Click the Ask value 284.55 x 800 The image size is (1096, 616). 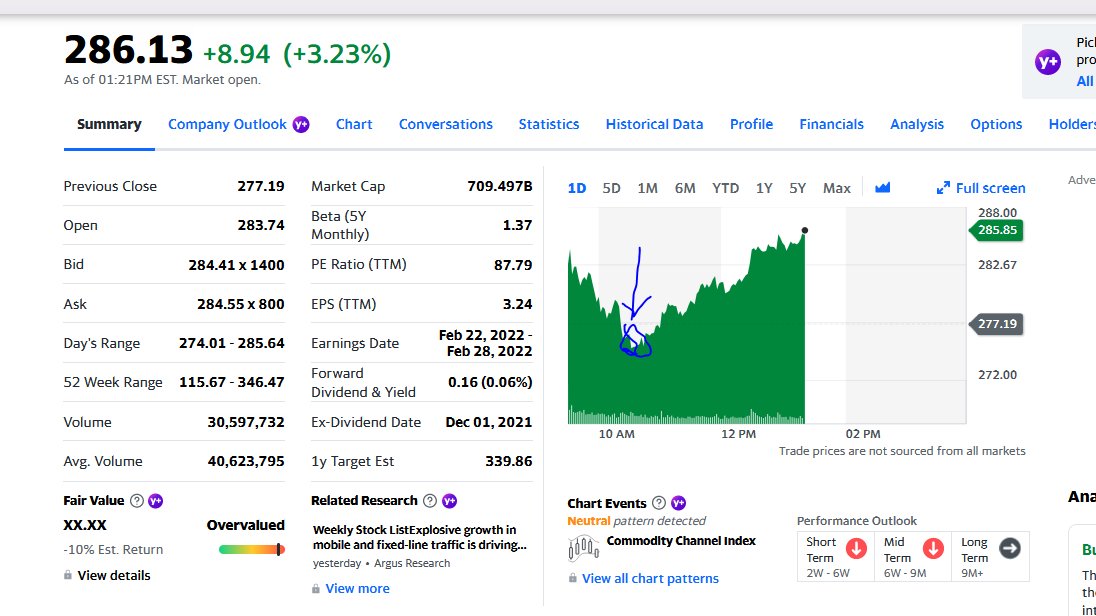coord(240,304)
